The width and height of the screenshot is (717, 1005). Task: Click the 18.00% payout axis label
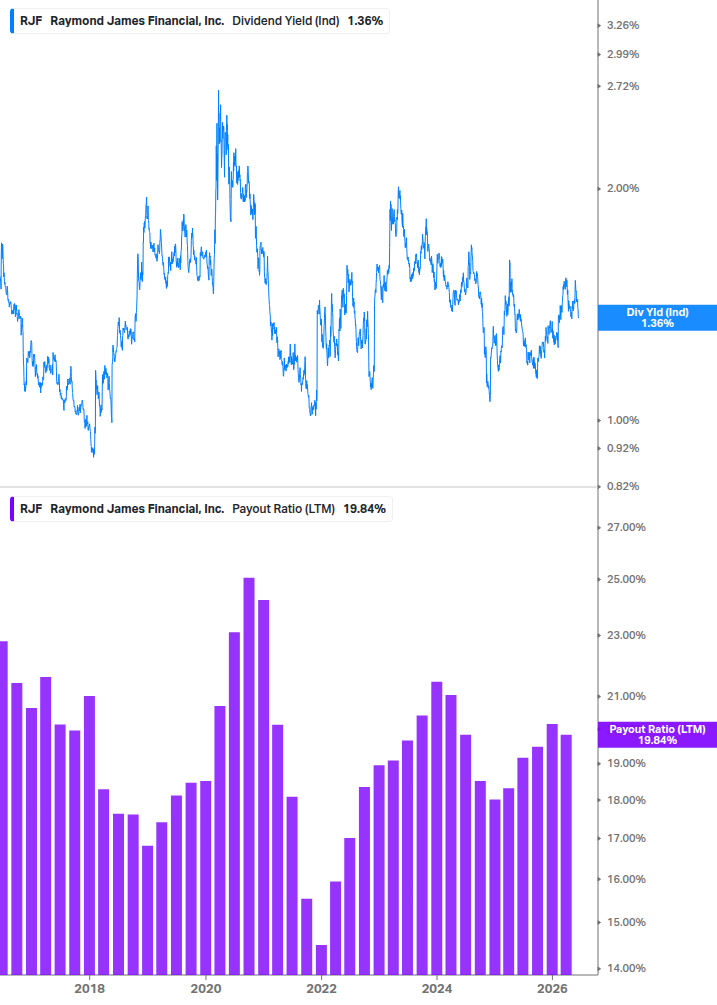(x=626, y=801)
